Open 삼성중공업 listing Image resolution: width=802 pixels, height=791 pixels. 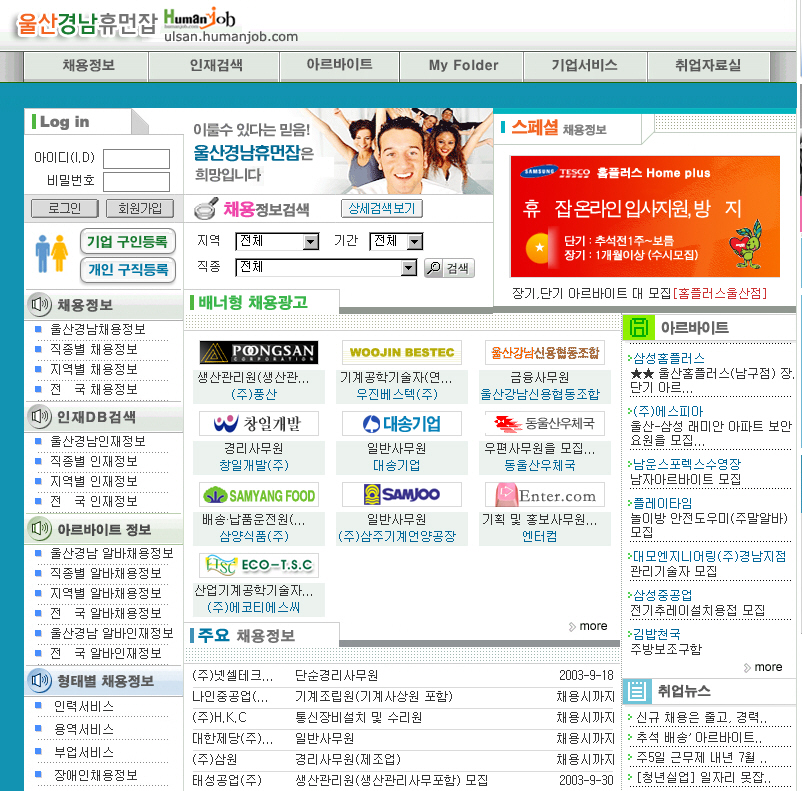(x=662, y=595)
